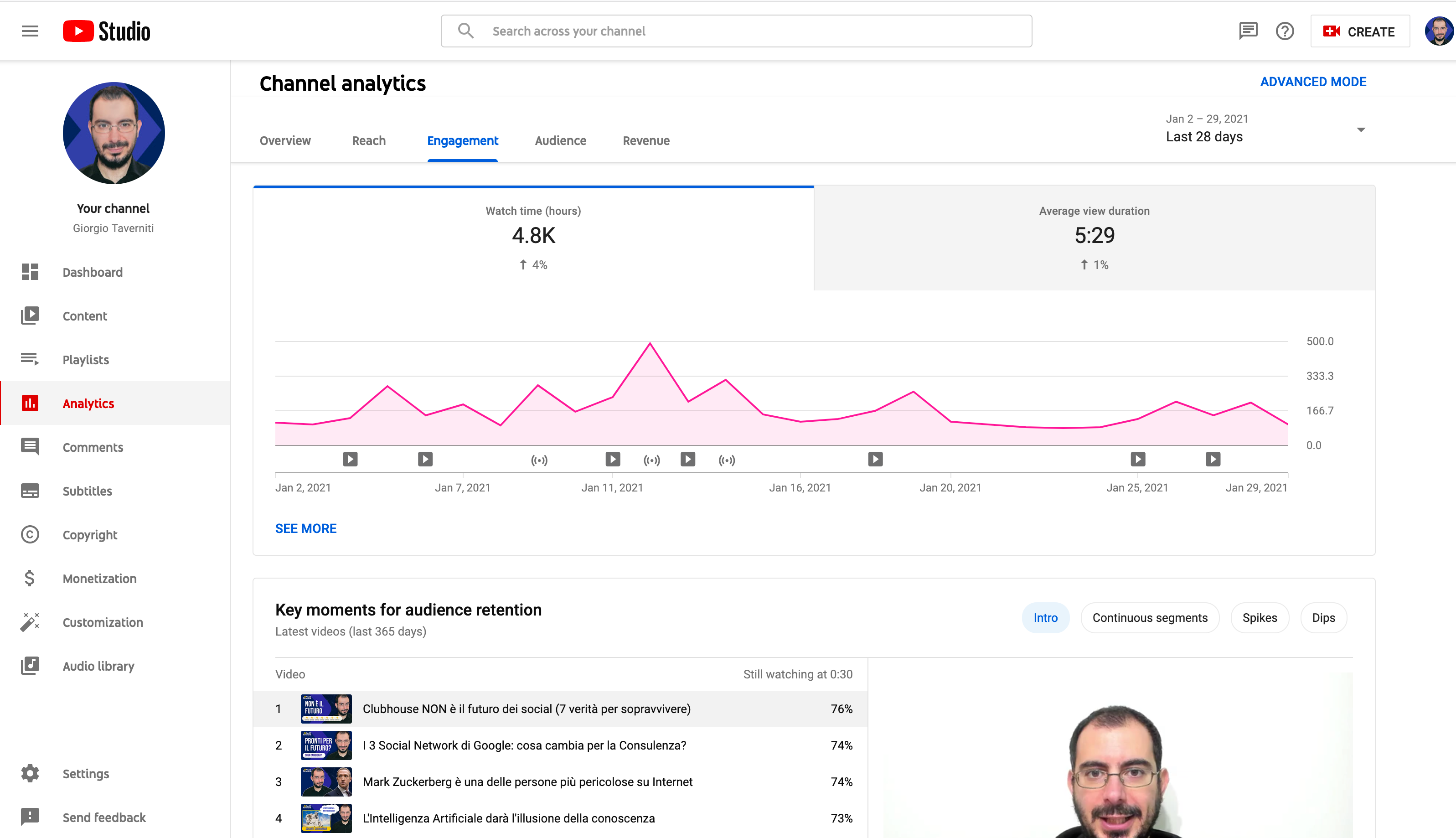Open Content in sidebar
Image resolution: width=1456 pixels, height=838 pixels.
pyautogui.click(x=115, y=316)
